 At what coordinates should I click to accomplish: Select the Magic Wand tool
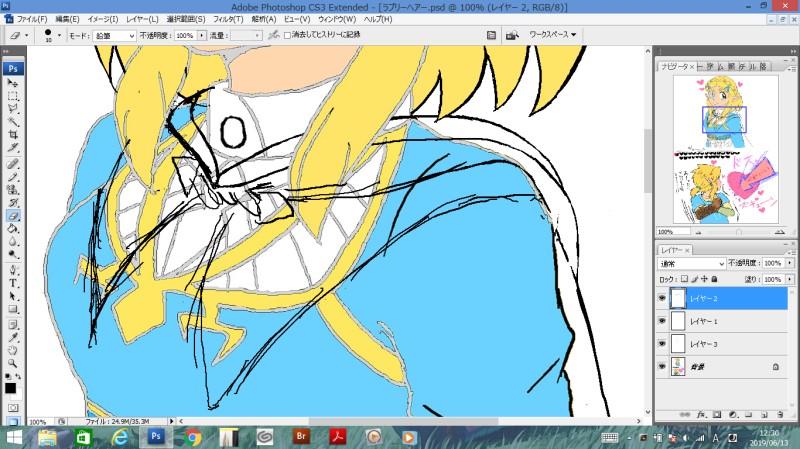click(13, 122)
